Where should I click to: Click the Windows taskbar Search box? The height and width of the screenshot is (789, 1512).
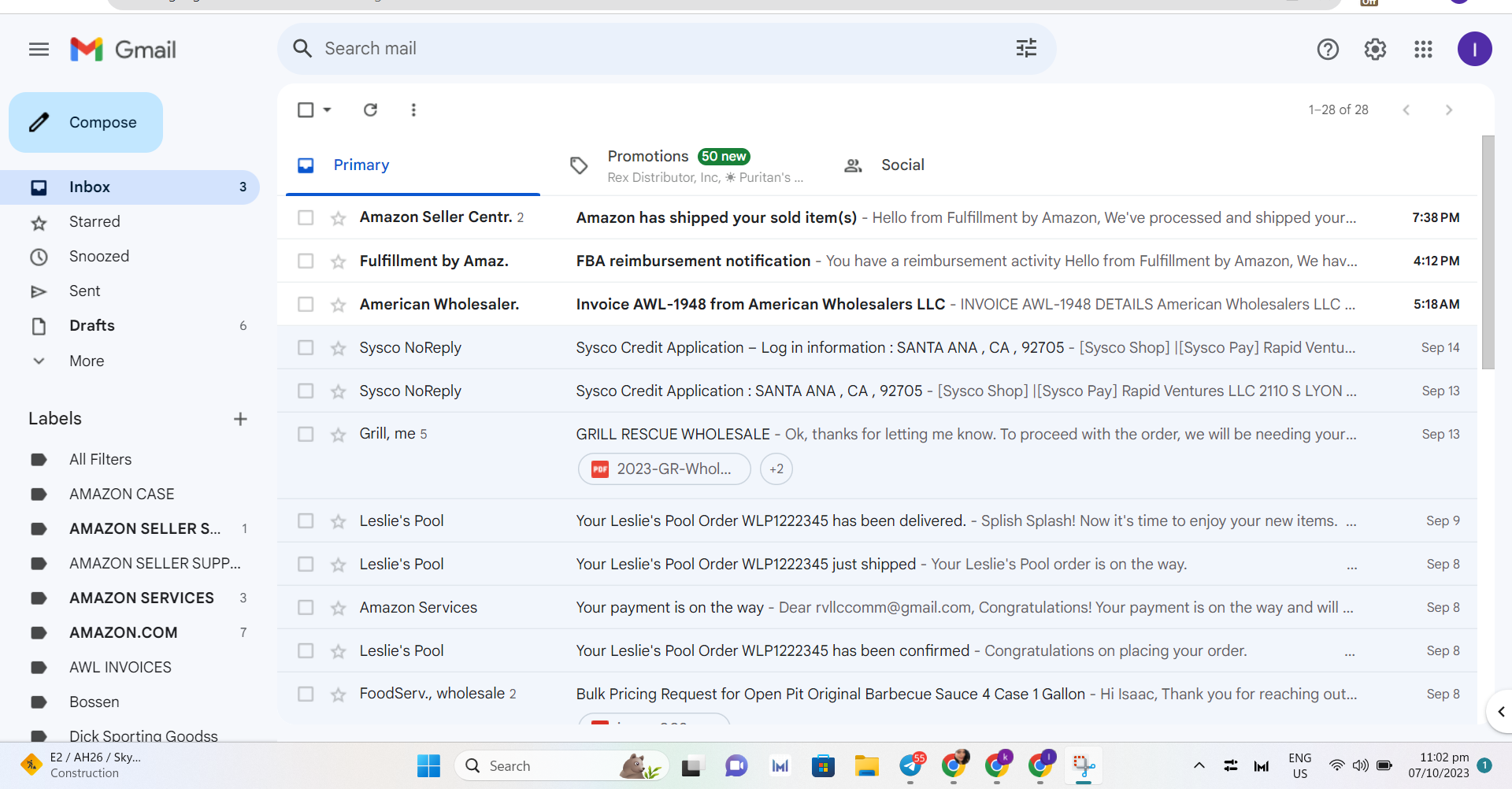[561, 765]
